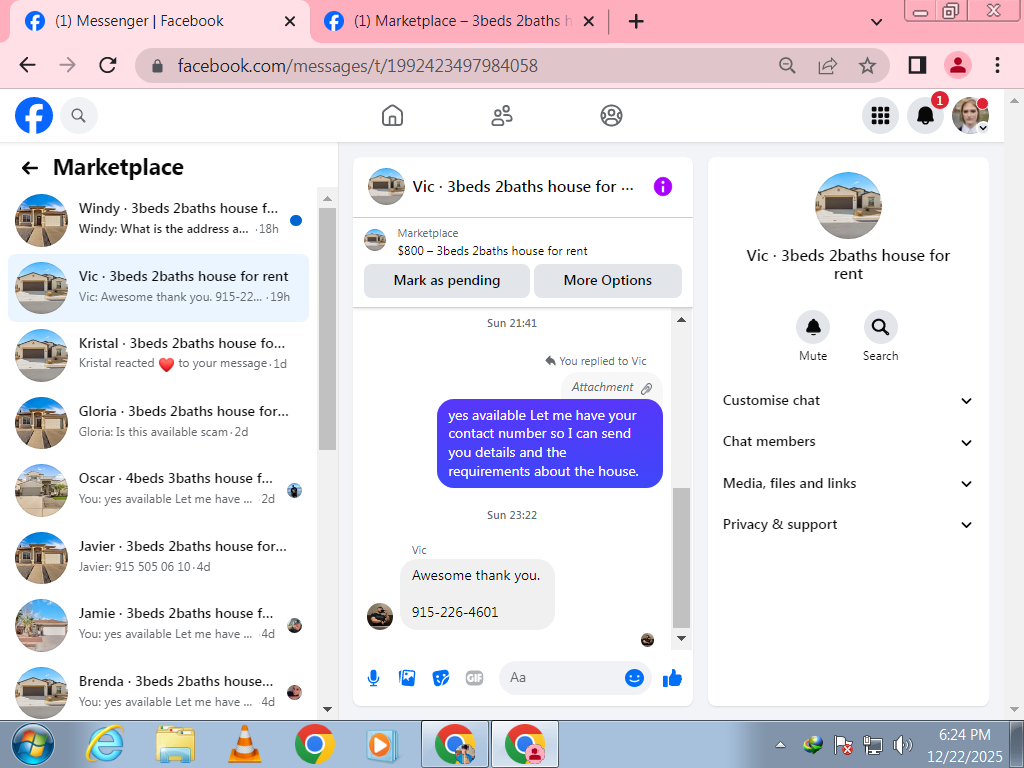Click the volume speaker tray icon

903,744
